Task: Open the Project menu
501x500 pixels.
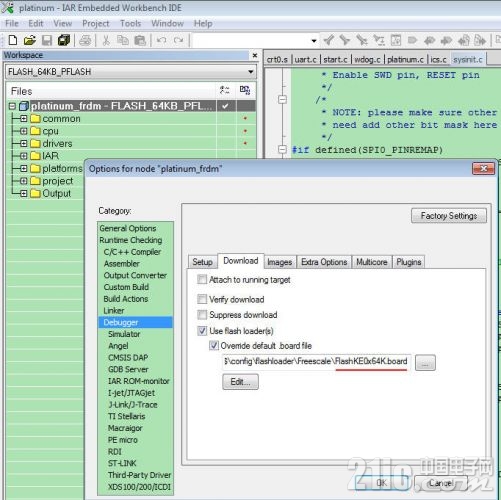Action: (x=96, y=24)
